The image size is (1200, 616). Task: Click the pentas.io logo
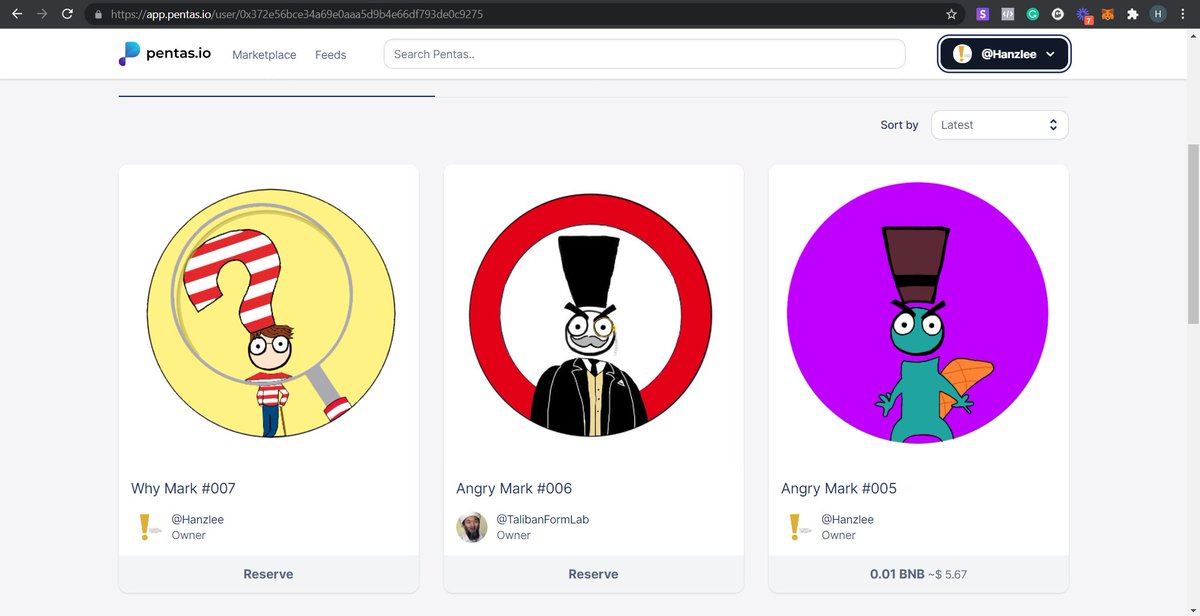pos(165,54)
